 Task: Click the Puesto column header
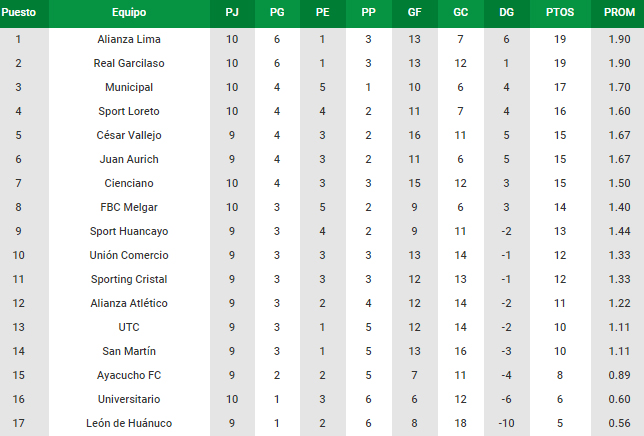click(19, 12)
